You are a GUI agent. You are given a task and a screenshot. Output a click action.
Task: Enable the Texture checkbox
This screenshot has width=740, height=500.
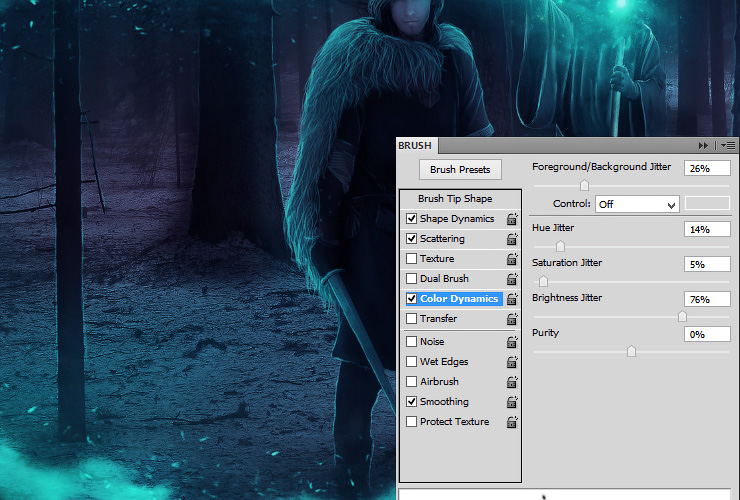click(x=412, y=259)
